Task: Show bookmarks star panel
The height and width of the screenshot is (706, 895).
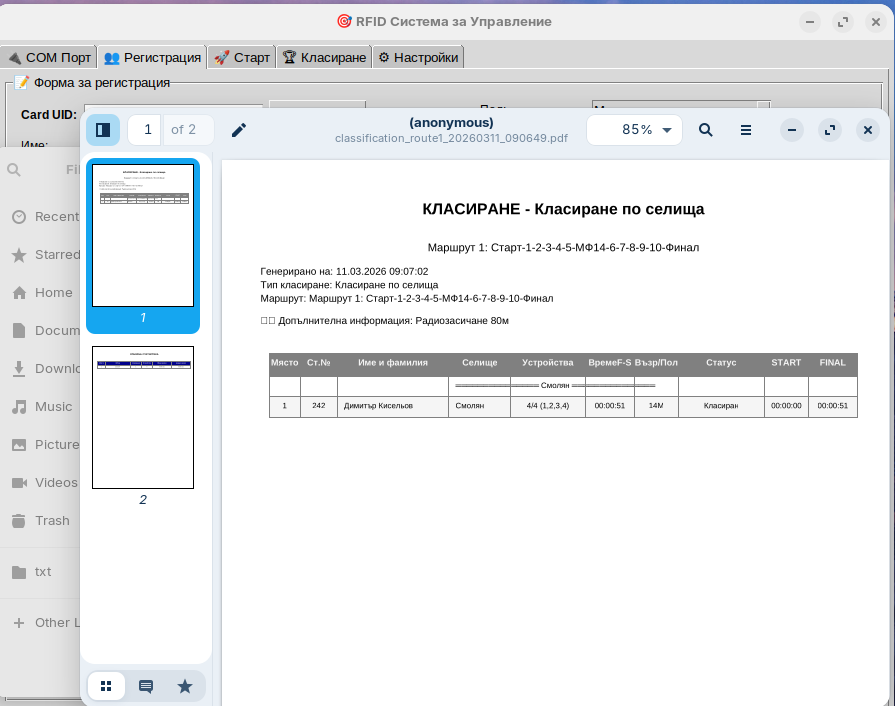Action: pyautogui.click(x=185, y=686)
